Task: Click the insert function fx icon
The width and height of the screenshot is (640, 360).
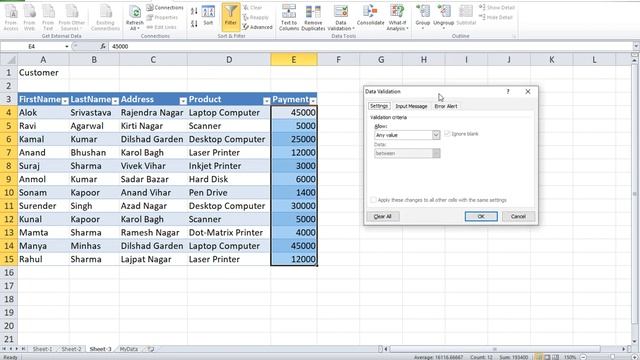Action: coord(102,46)
